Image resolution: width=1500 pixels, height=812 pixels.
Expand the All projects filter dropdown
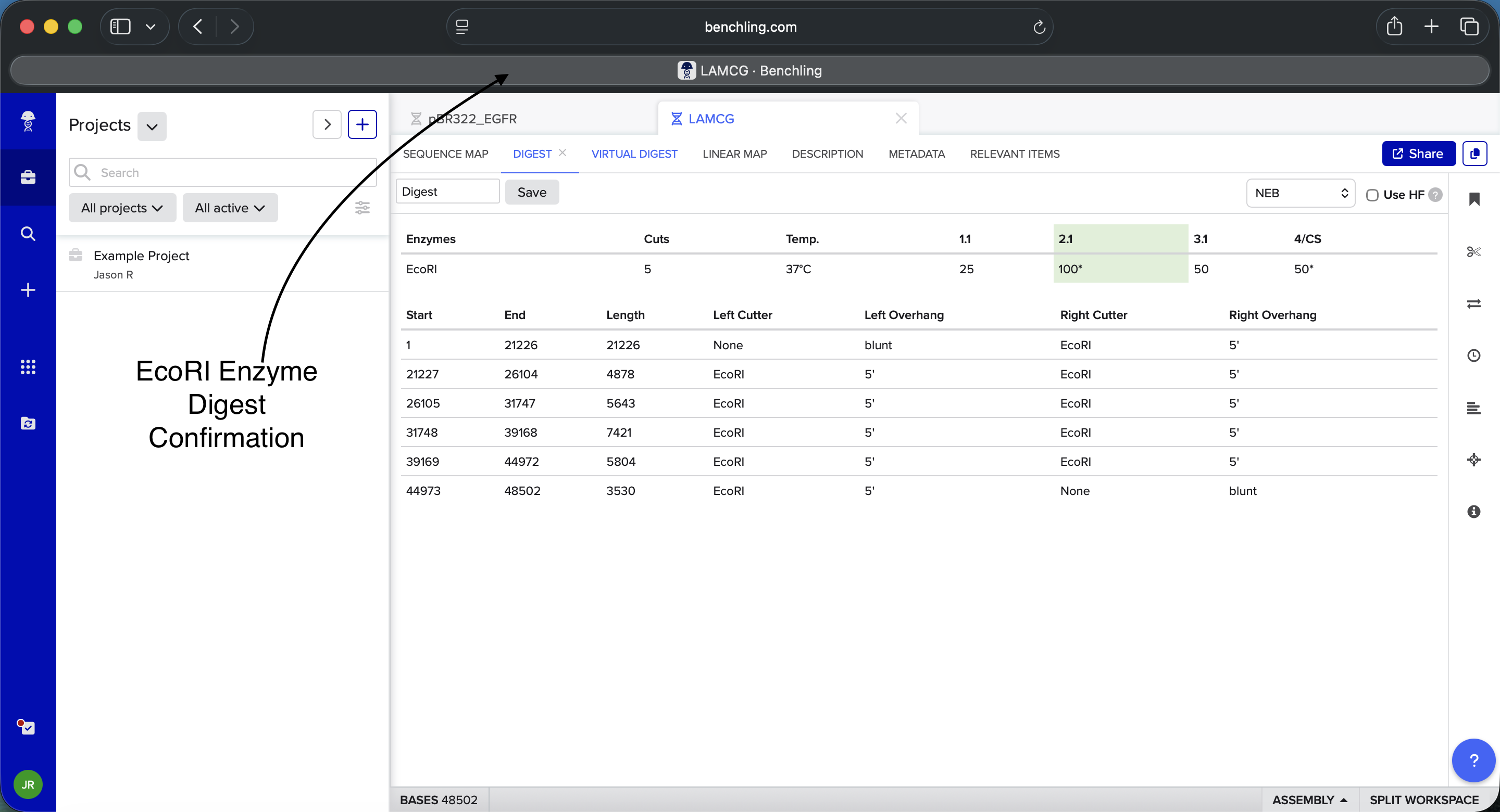(x=122, y=208)
